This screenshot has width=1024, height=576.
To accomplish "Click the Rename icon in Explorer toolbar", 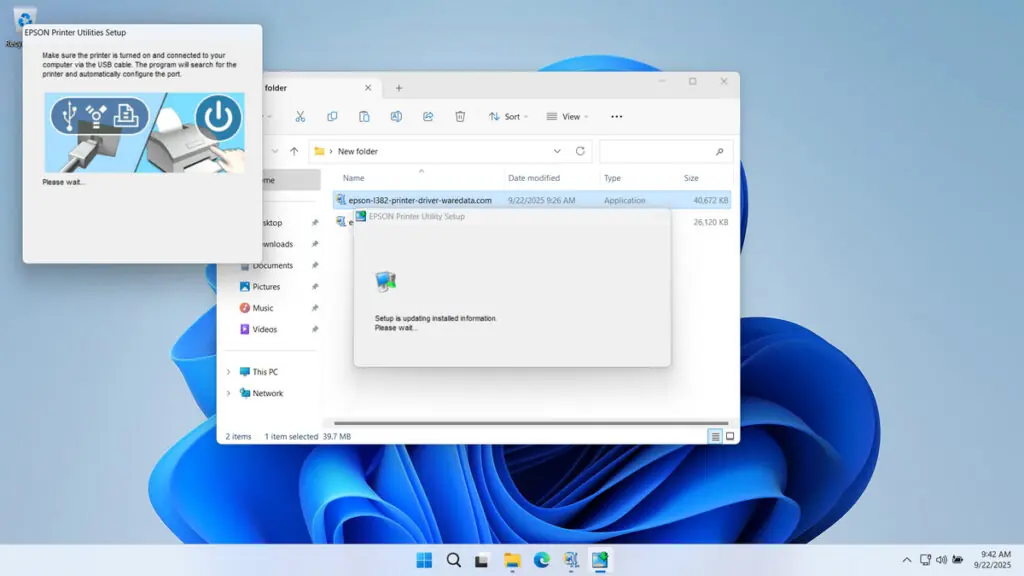I will [396, 116].
